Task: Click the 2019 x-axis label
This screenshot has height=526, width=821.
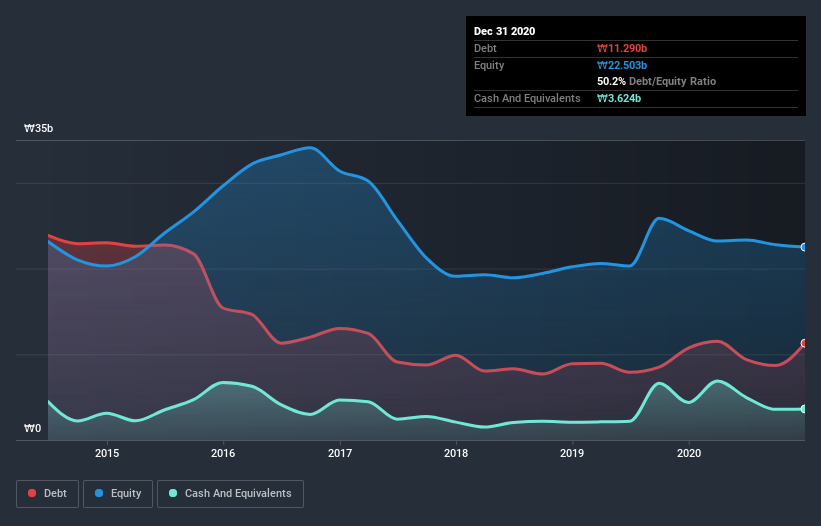Action: 572,453
